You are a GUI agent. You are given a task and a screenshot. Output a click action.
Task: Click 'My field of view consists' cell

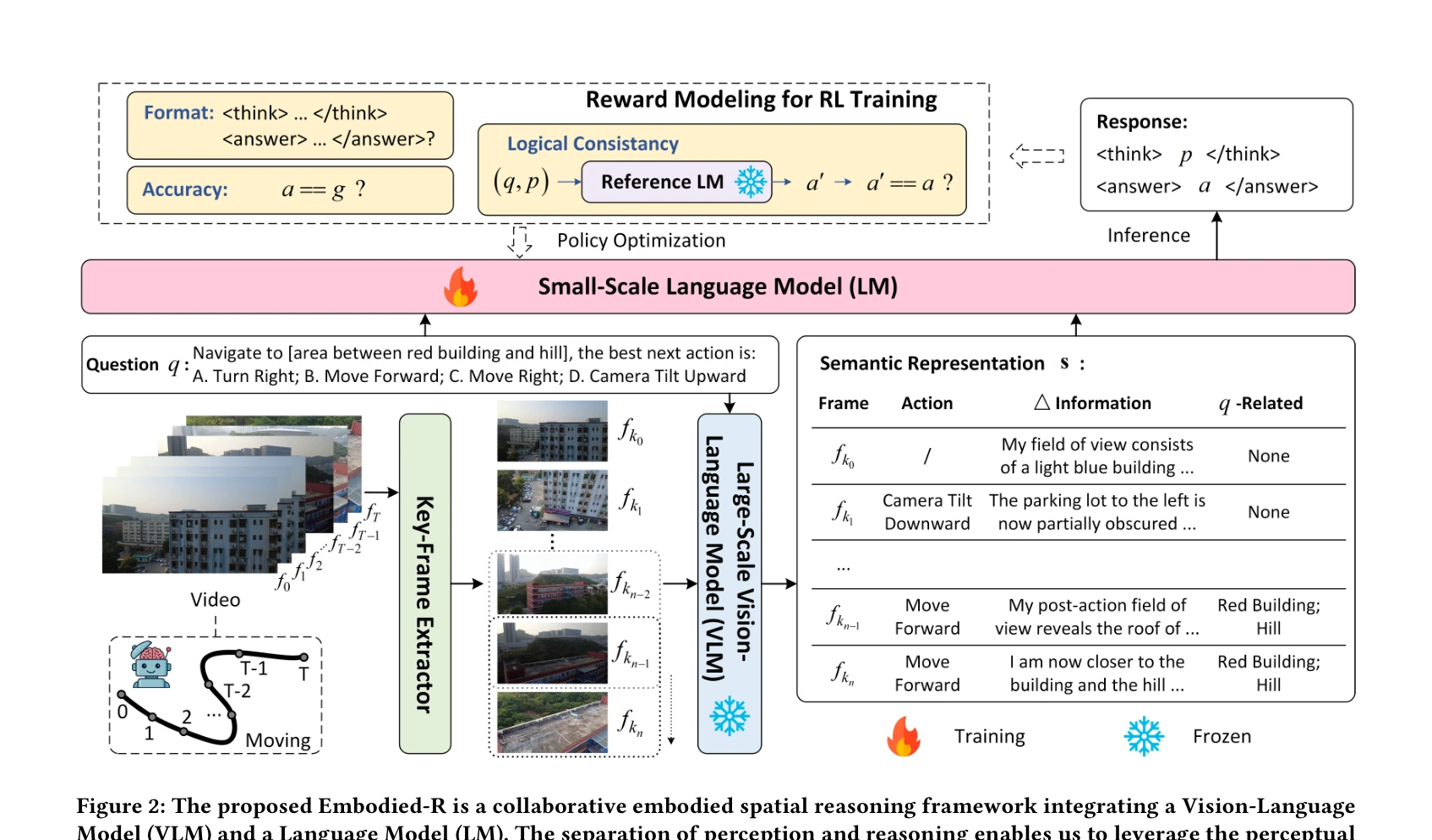point(1096,455)
